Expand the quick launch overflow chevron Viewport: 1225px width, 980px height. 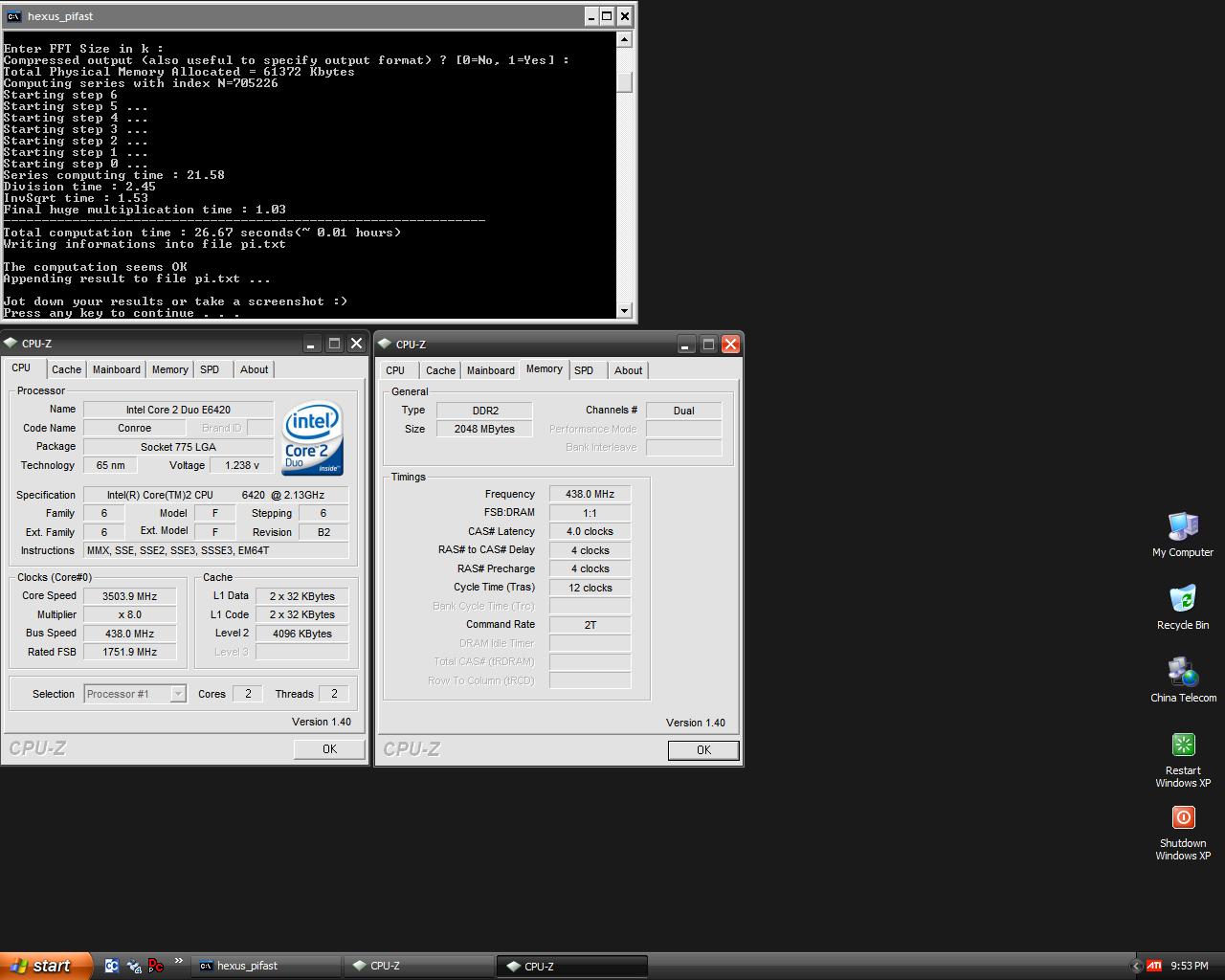pyautogui.click(x=178, y=962)
